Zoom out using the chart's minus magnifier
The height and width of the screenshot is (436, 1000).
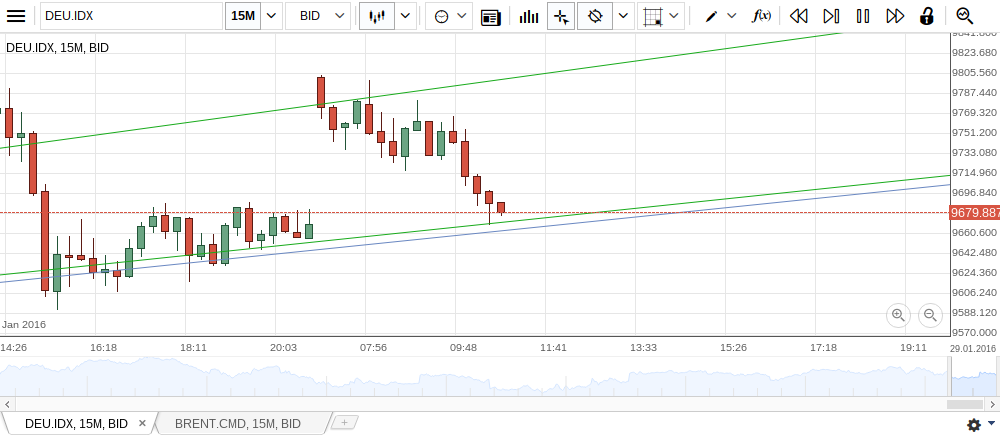pyautogui.click(x=930, y=315)
